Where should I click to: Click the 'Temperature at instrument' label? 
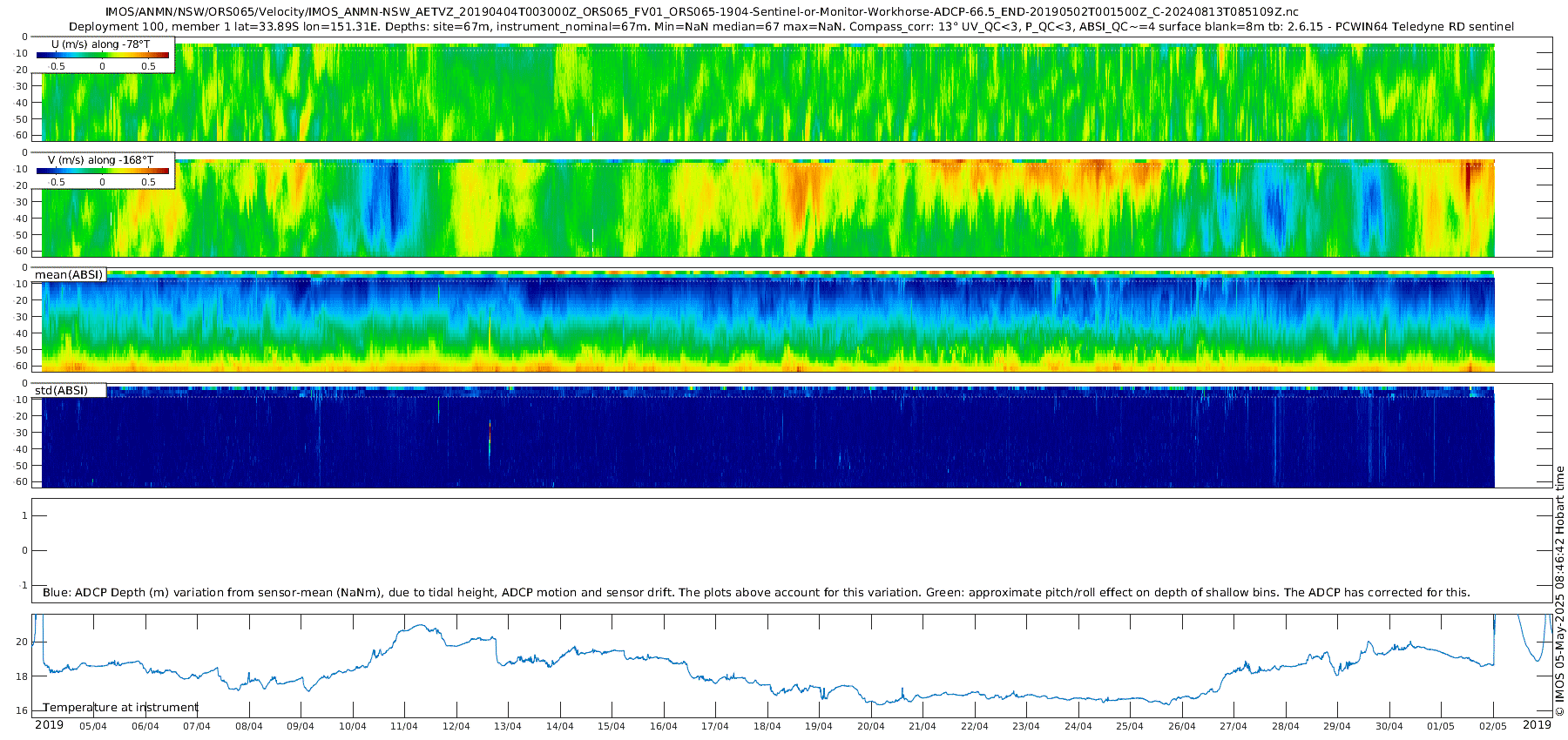121,708
